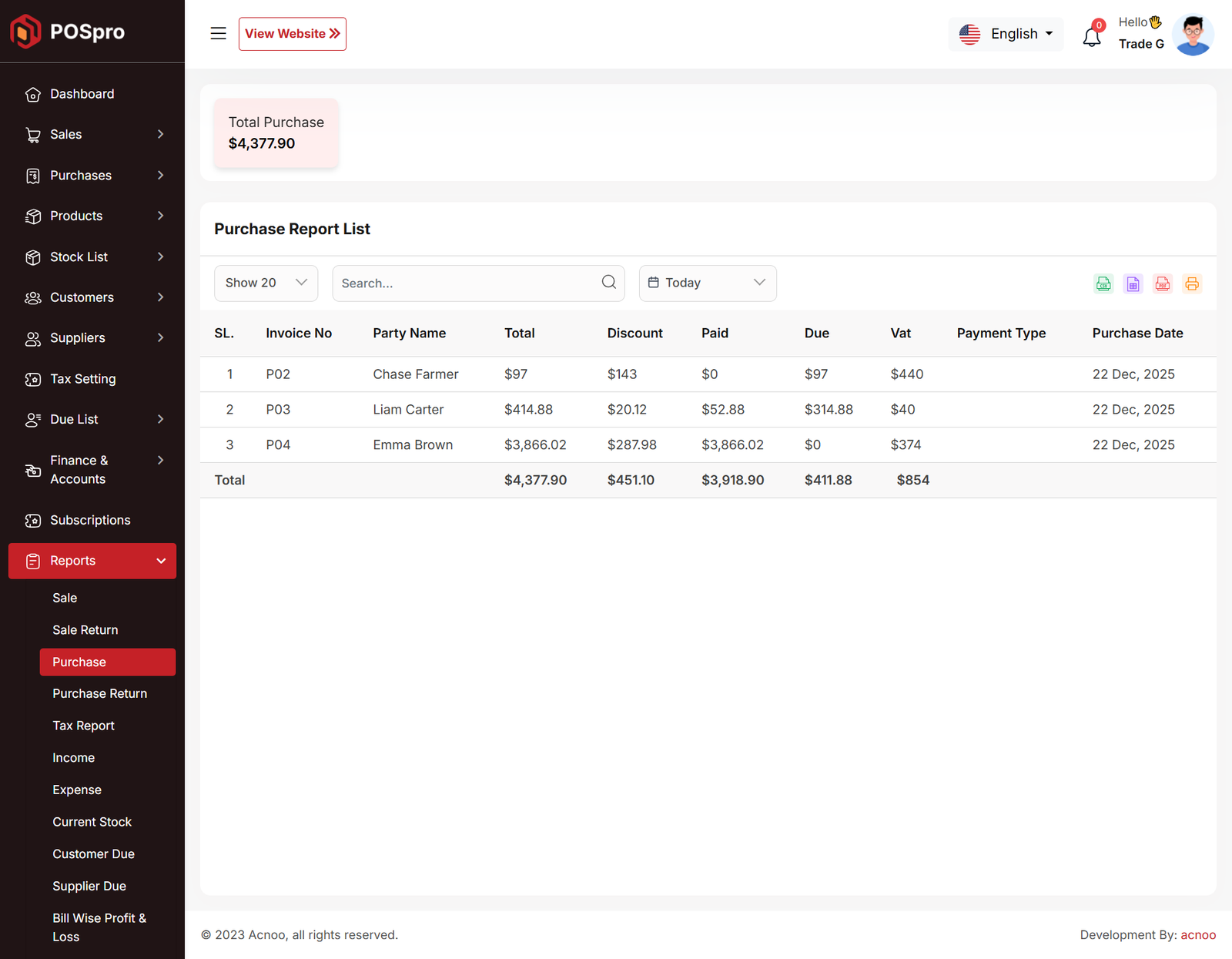Open the Today date range dropdown
Screen dimensions: 1232x959
707,283
